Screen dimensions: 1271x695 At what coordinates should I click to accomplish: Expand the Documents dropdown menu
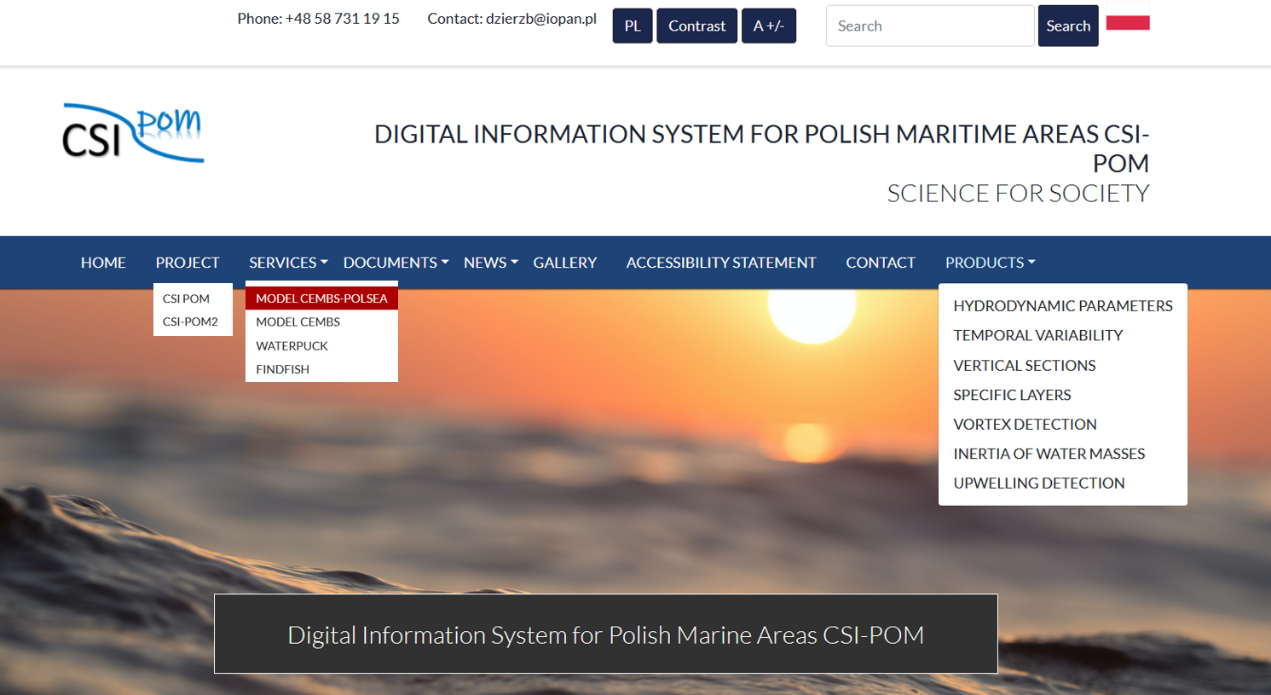[395, 263]
